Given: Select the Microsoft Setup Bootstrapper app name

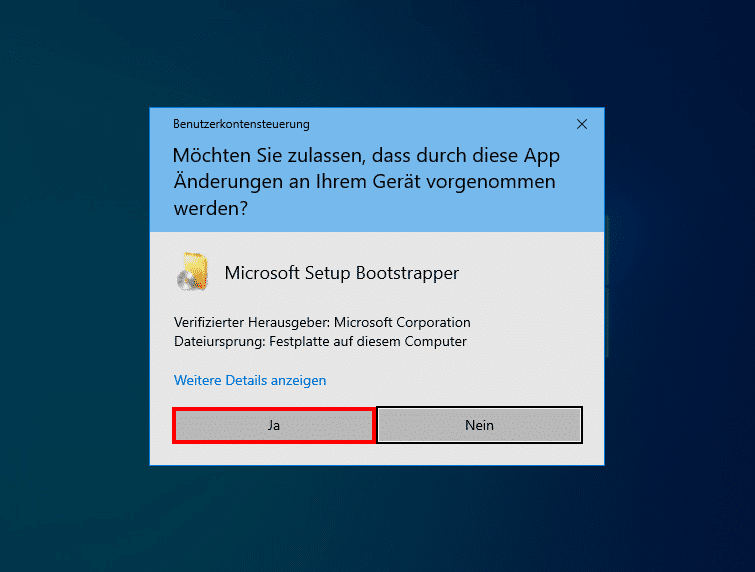Looking at the screenshot, I should [x=341, y=273].
